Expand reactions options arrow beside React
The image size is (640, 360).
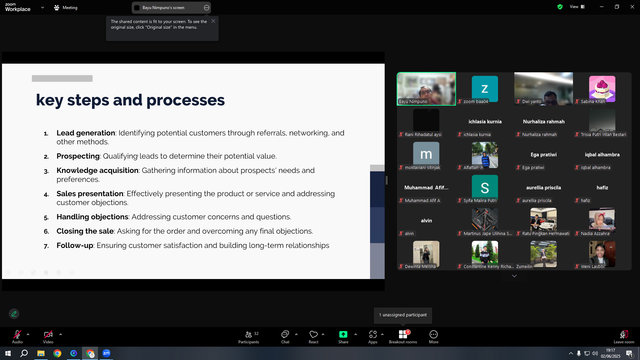click(x=323, y=334)
